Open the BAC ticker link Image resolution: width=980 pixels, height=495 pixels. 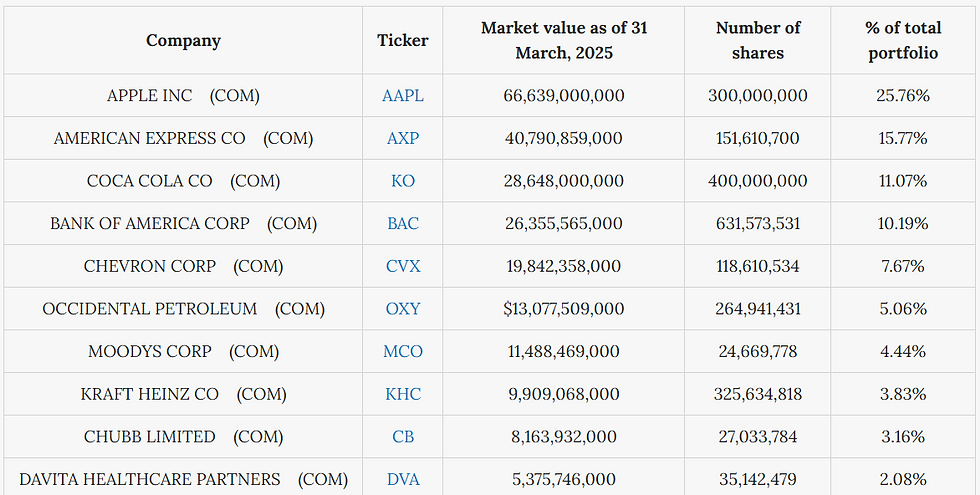(403, 224)
